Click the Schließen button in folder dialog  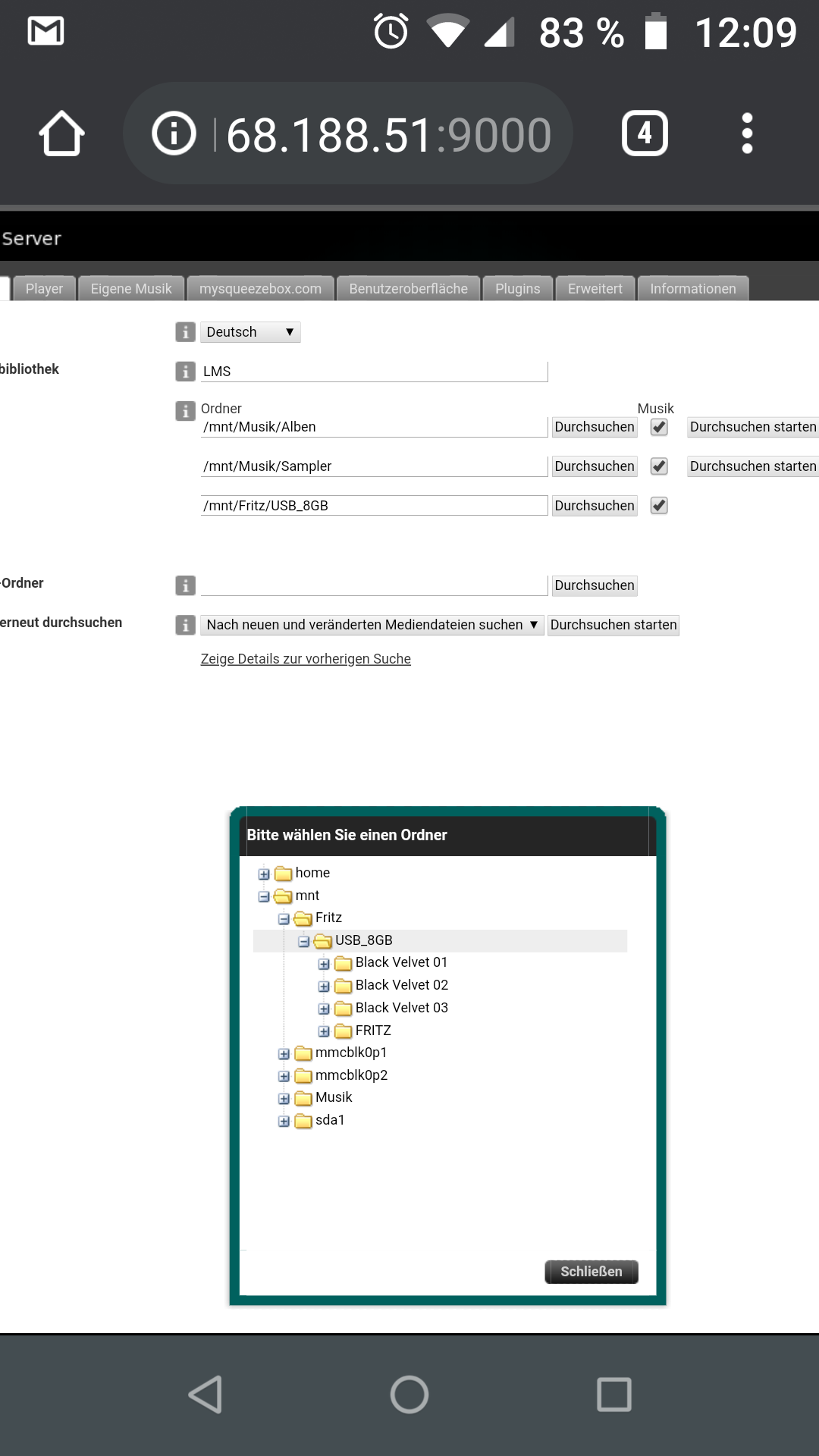pos(591,1272)
